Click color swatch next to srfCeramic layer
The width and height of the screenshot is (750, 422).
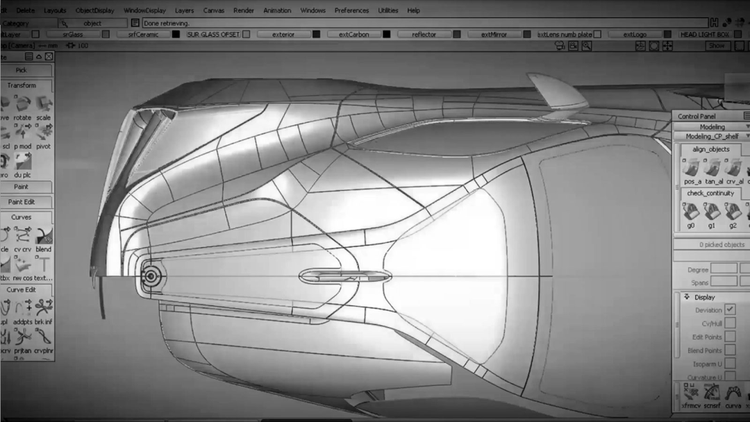[x=177, y=34]
